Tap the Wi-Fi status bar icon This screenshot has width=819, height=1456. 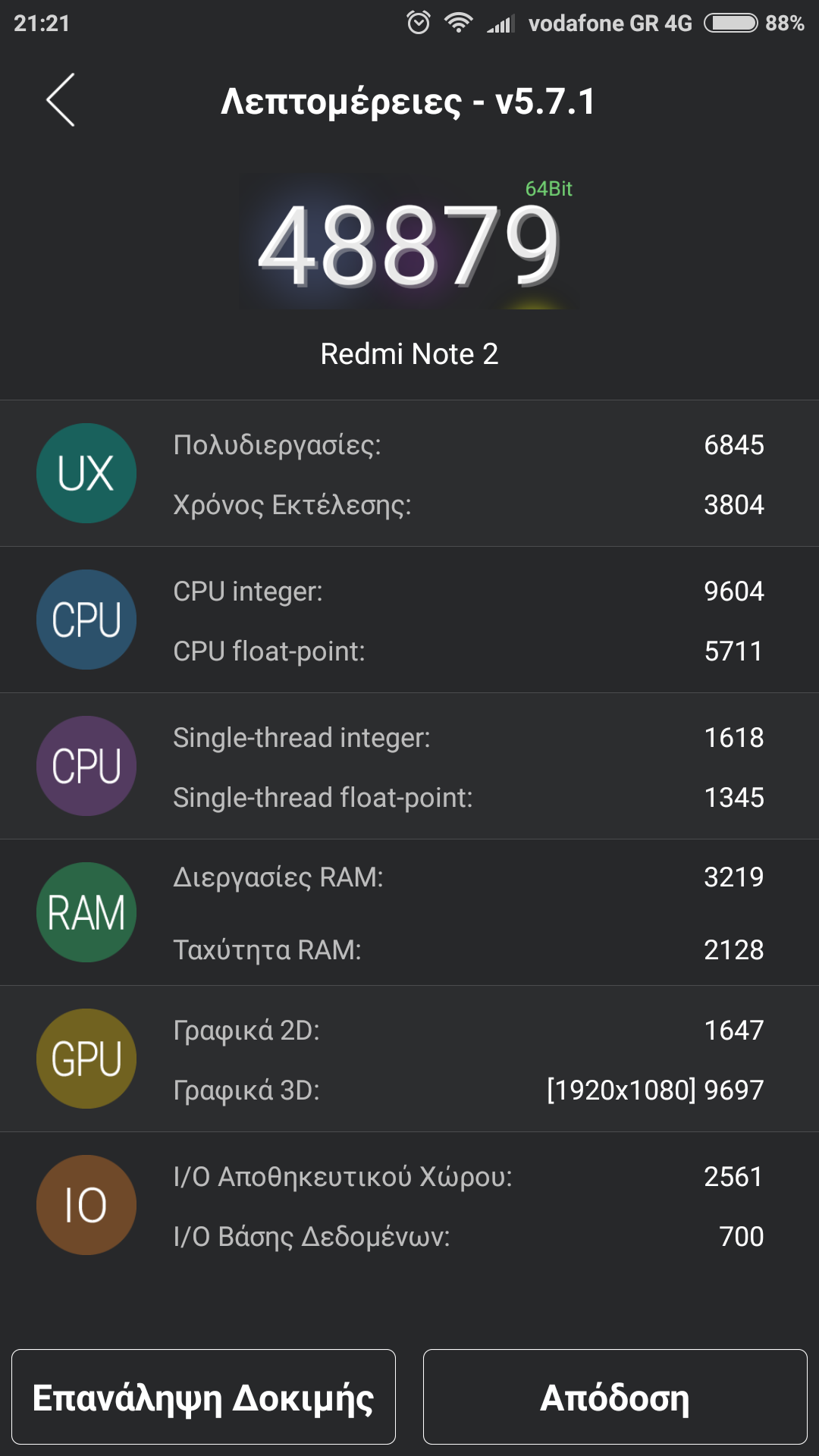pyautogui.click(x=458, y=23)
